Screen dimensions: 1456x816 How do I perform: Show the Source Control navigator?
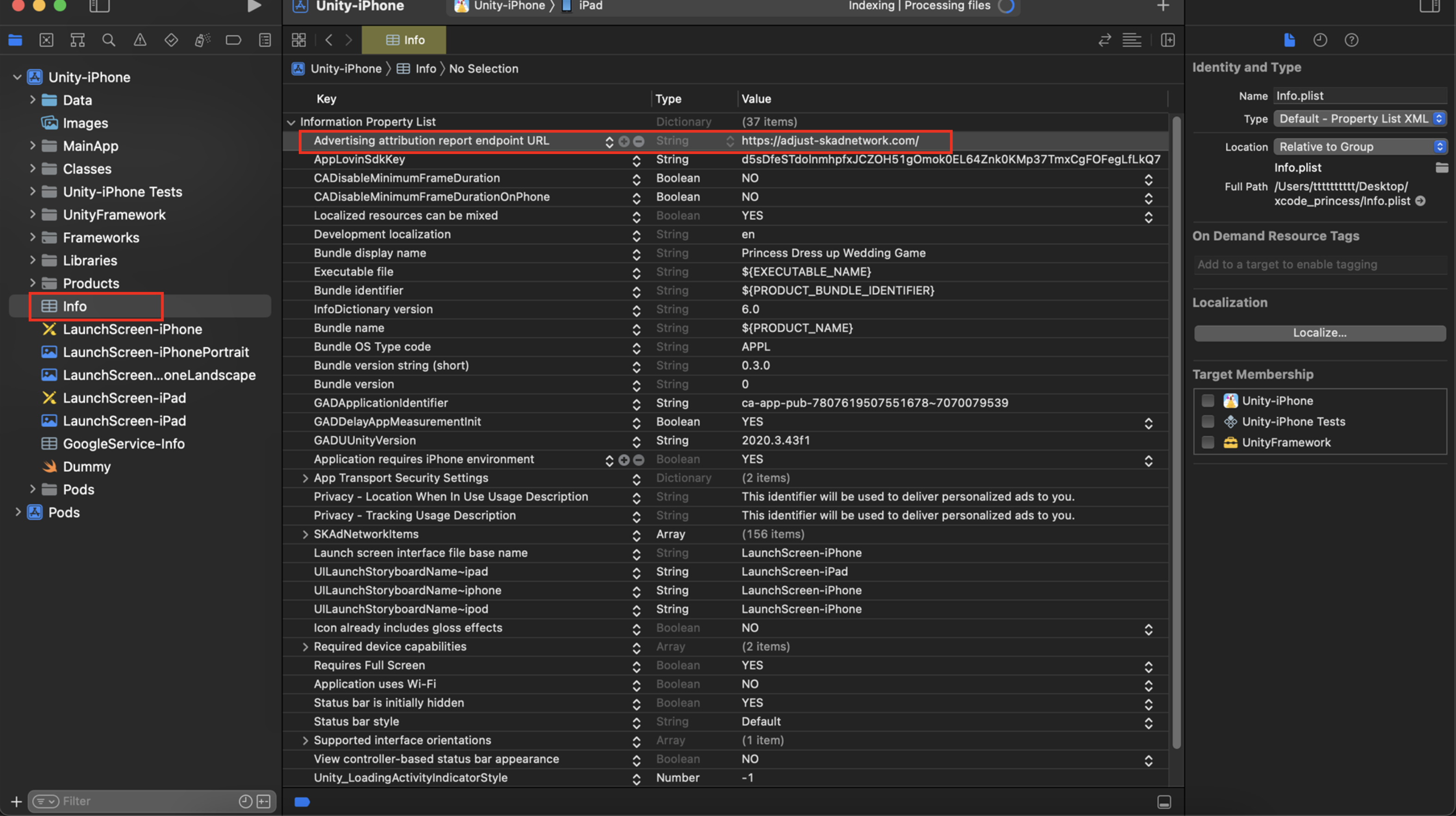click(x=46, y=40)
